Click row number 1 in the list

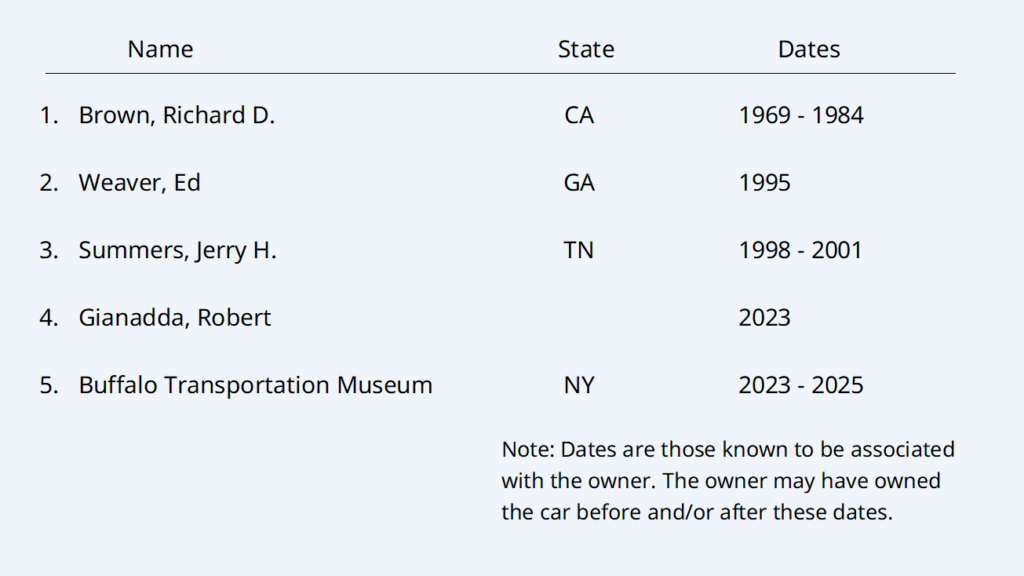pos(49,116)
